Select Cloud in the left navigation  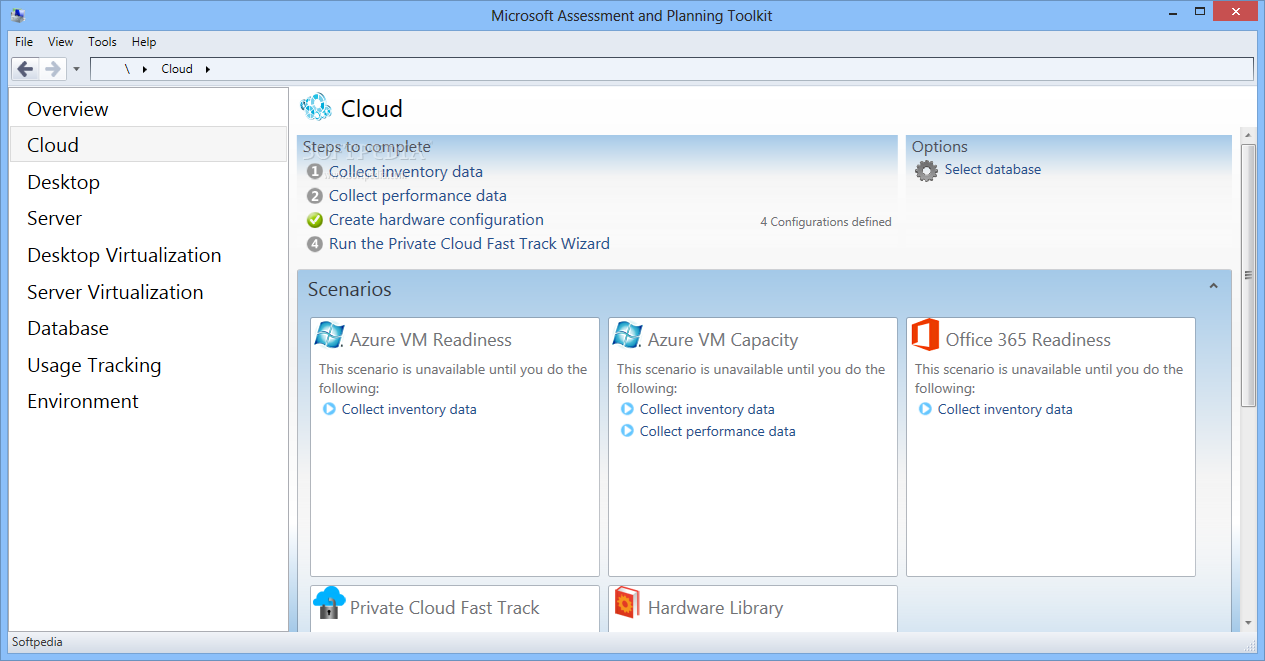tap(148, 145)
